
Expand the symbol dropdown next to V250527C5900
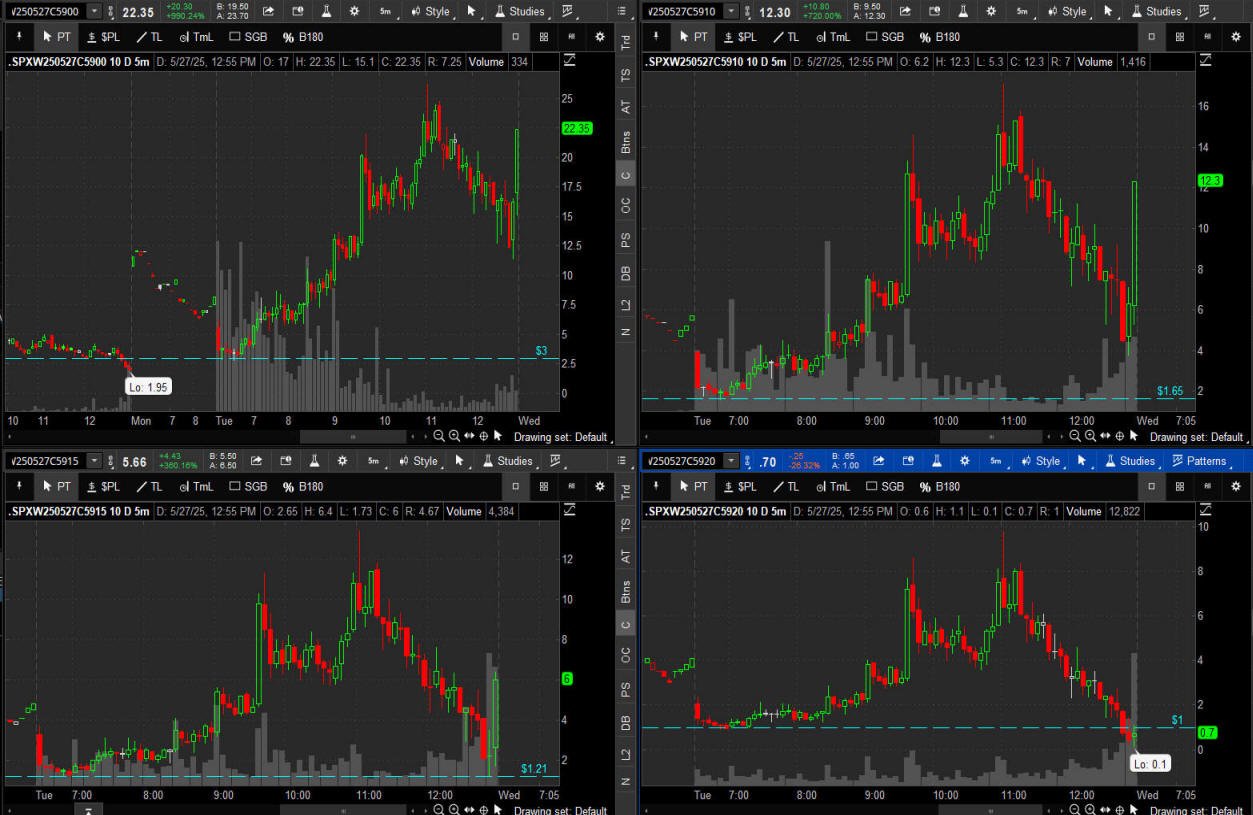point(94,11)
